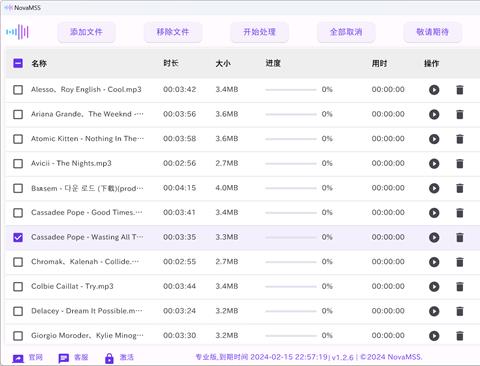The height and width of the screenshot is (366, 480).
Task: Tick Delacey - Dream It Possible checkbox
Action: point(18,311)
